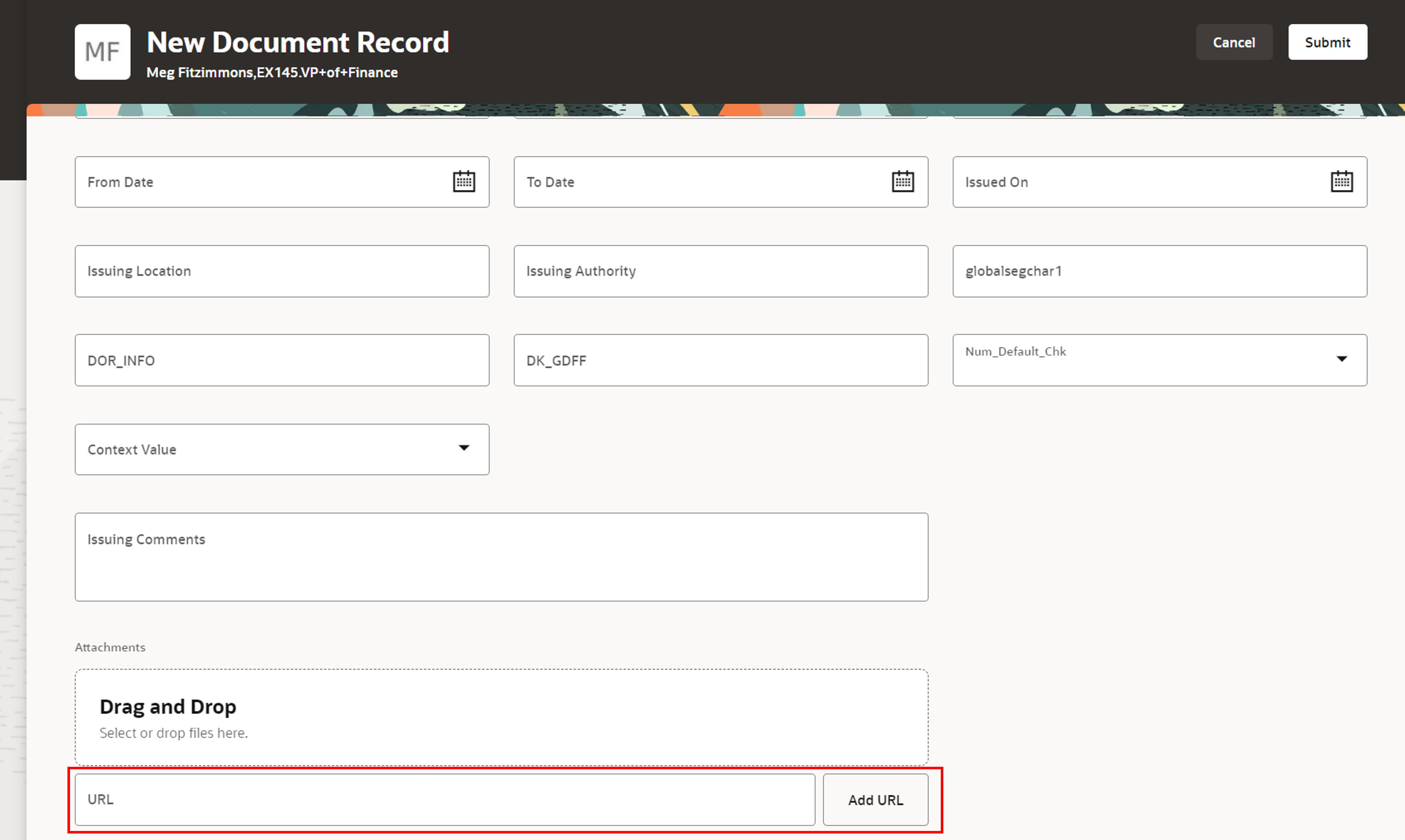Screen dimensions: 1405x840
Task: Click the DK_GDFF text field
Action: 720,361
